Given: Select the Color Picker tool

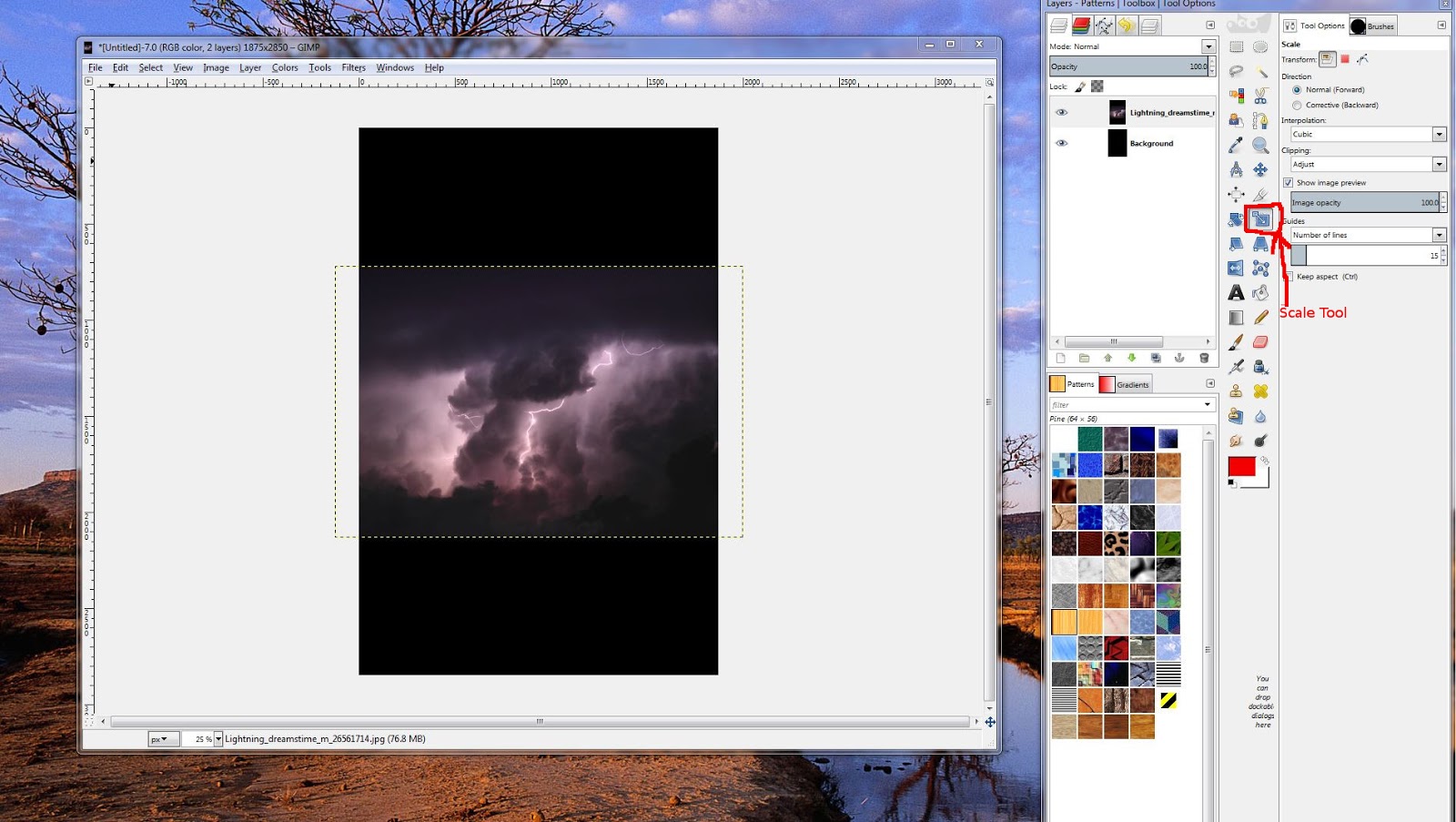Looking at the screenshot, I should coord(1236,145).
